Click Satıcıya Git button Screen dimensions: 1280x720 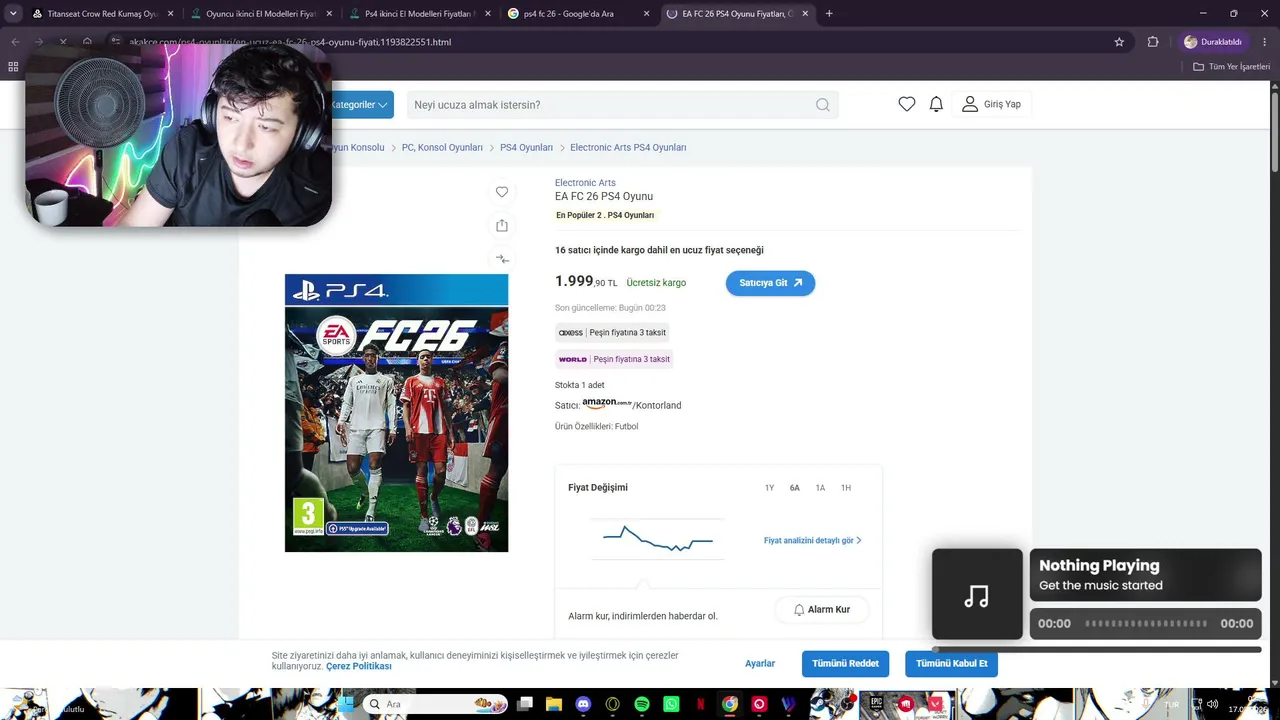tap(770, 283)
